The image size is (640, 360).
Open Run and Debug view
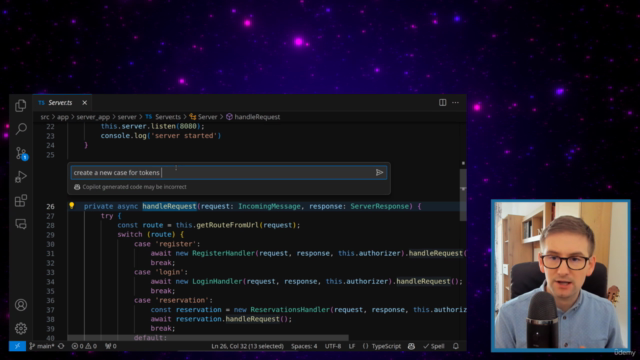coord(21,177)
